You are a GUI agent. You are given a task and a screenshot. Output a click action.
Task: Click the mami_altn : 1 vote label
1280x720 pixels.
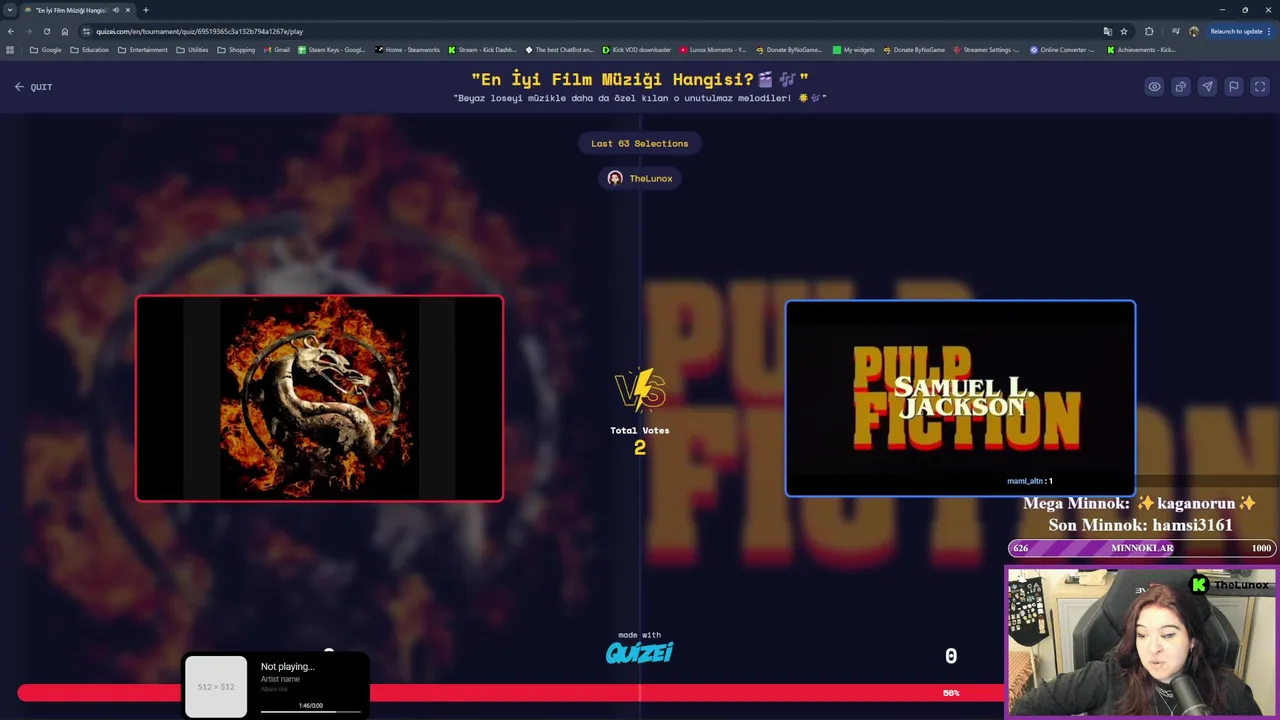click(x=1030, y=481)
